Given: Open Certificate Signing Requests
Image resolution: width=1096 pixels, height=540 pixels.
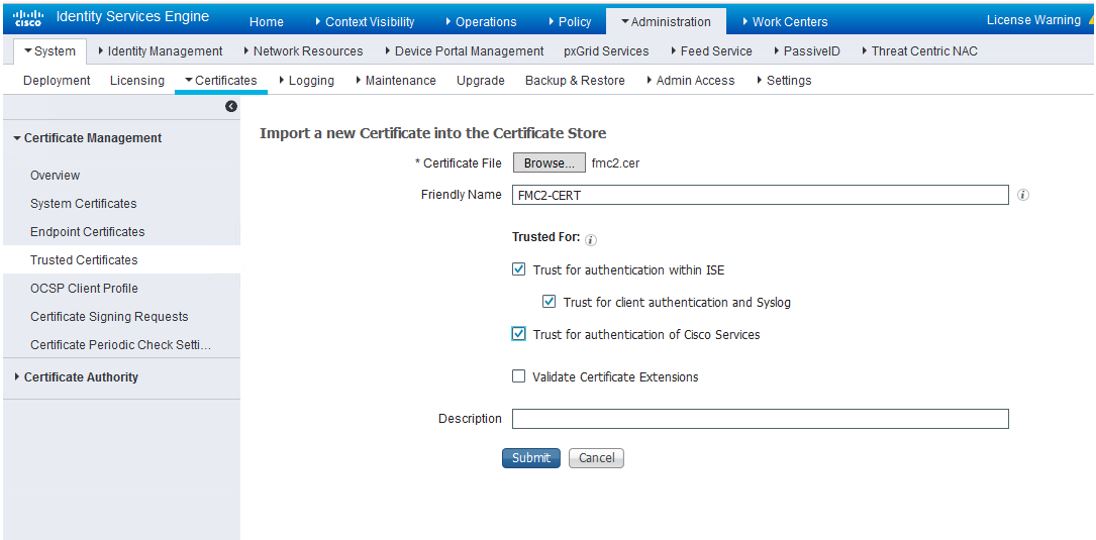Looking at the screenshot, I should (x=109, y=316).
